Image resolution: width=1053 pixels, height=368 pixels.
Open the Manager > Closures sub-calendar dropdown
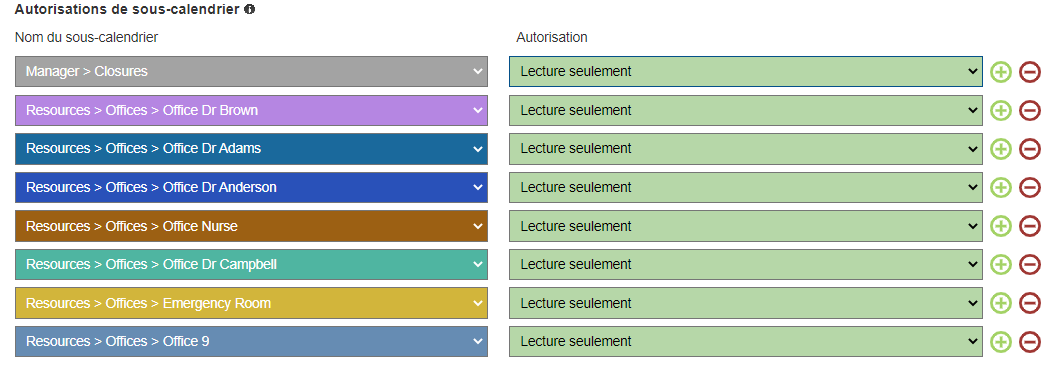pyautogui.click(x=251, y=71)
